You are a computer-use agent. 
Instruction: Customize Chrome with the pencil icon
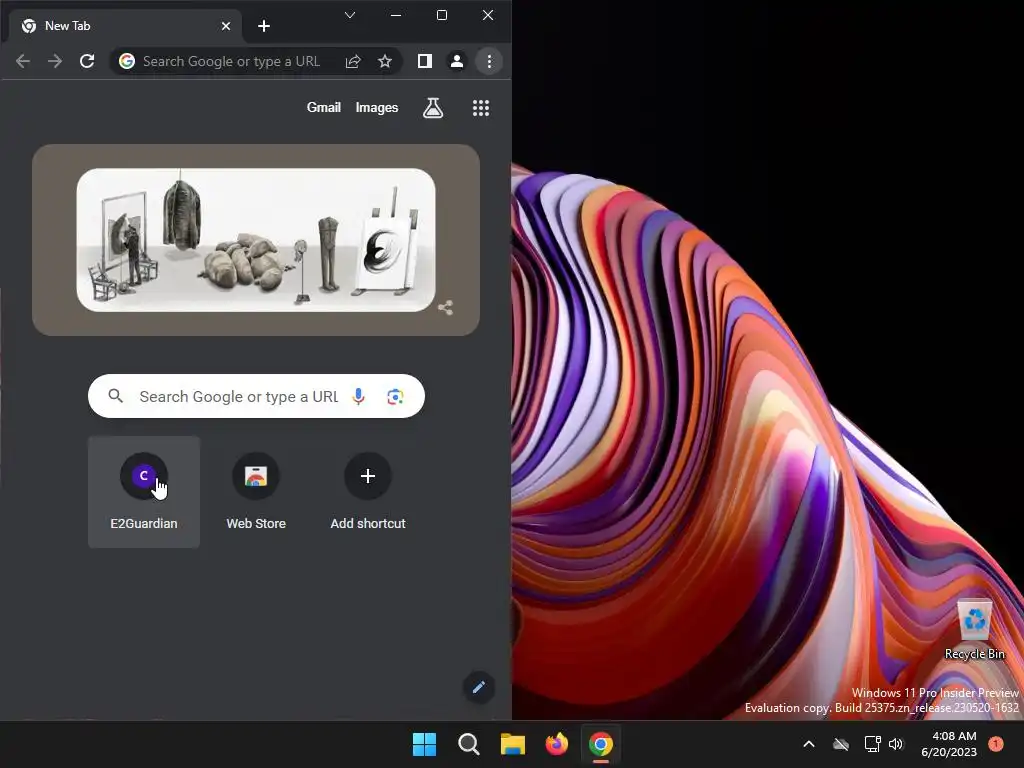click(479, 687)
